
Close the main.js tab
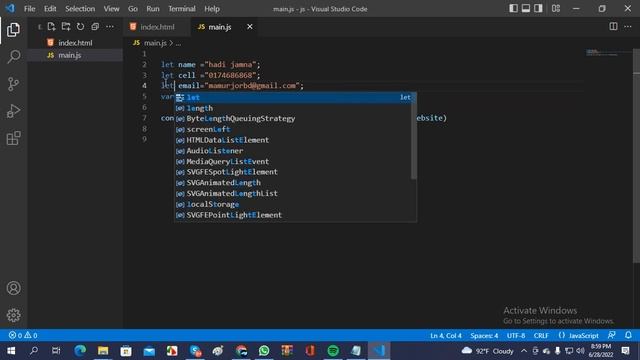(250, 27)
